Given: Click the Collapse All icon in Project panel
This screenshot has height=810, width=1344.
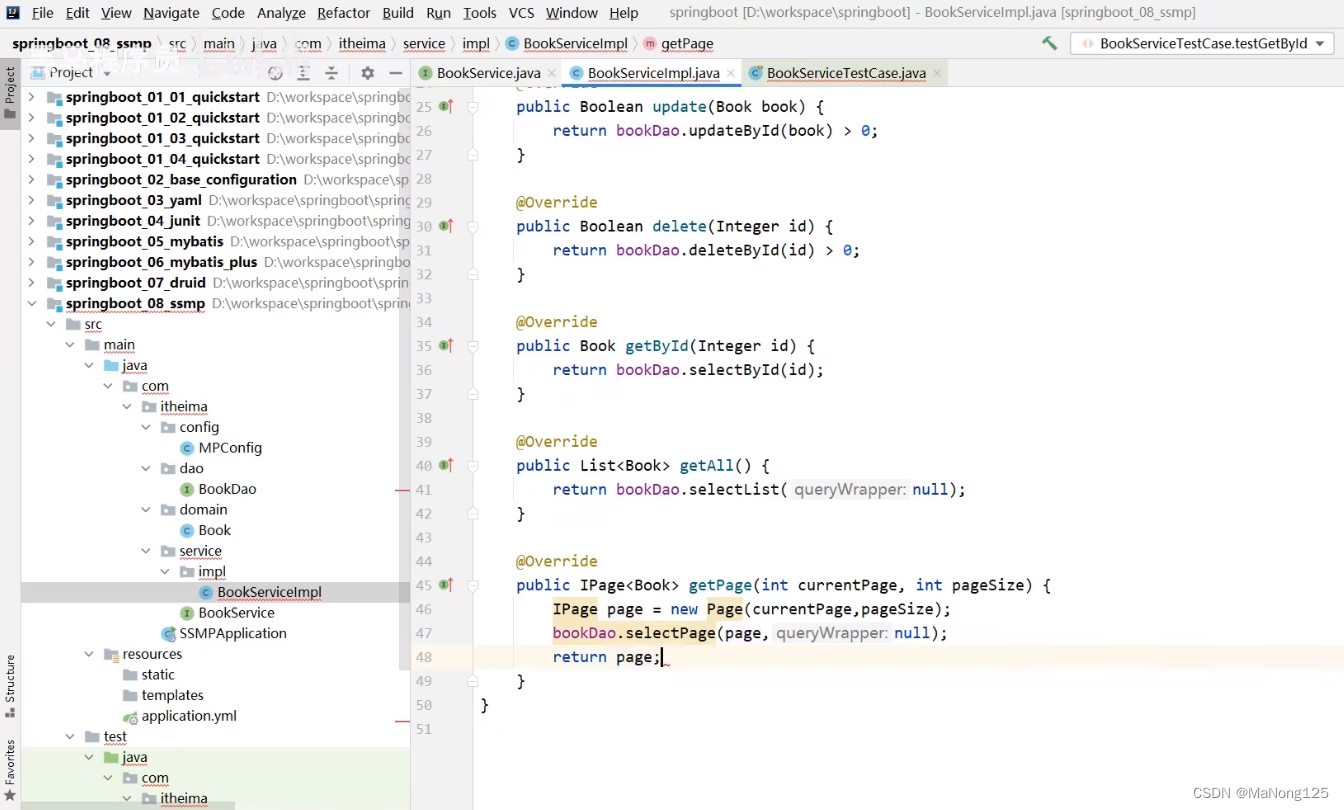Looking at the screenshot, I should point(332,73).
